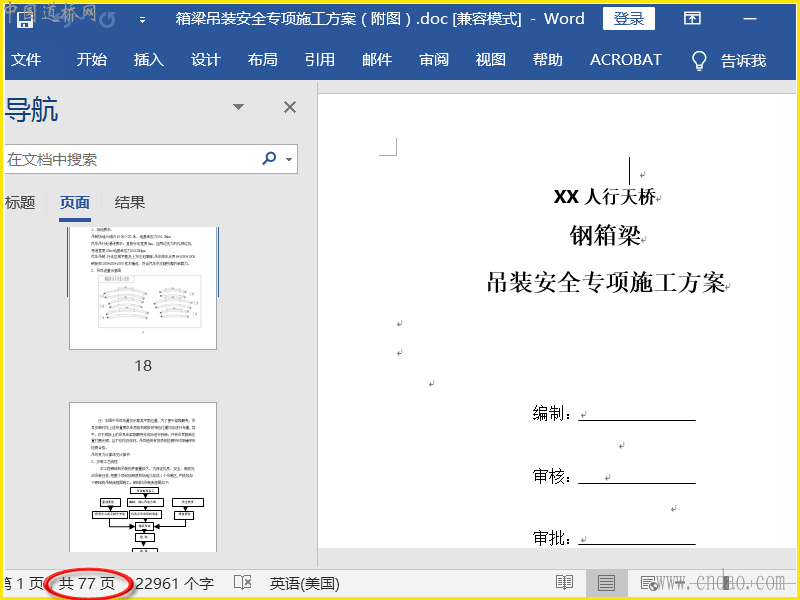Screen dimensions: 800x600
Task: Click the 共 77 页 page count in status bar
Action: click(x=87, y=583)
